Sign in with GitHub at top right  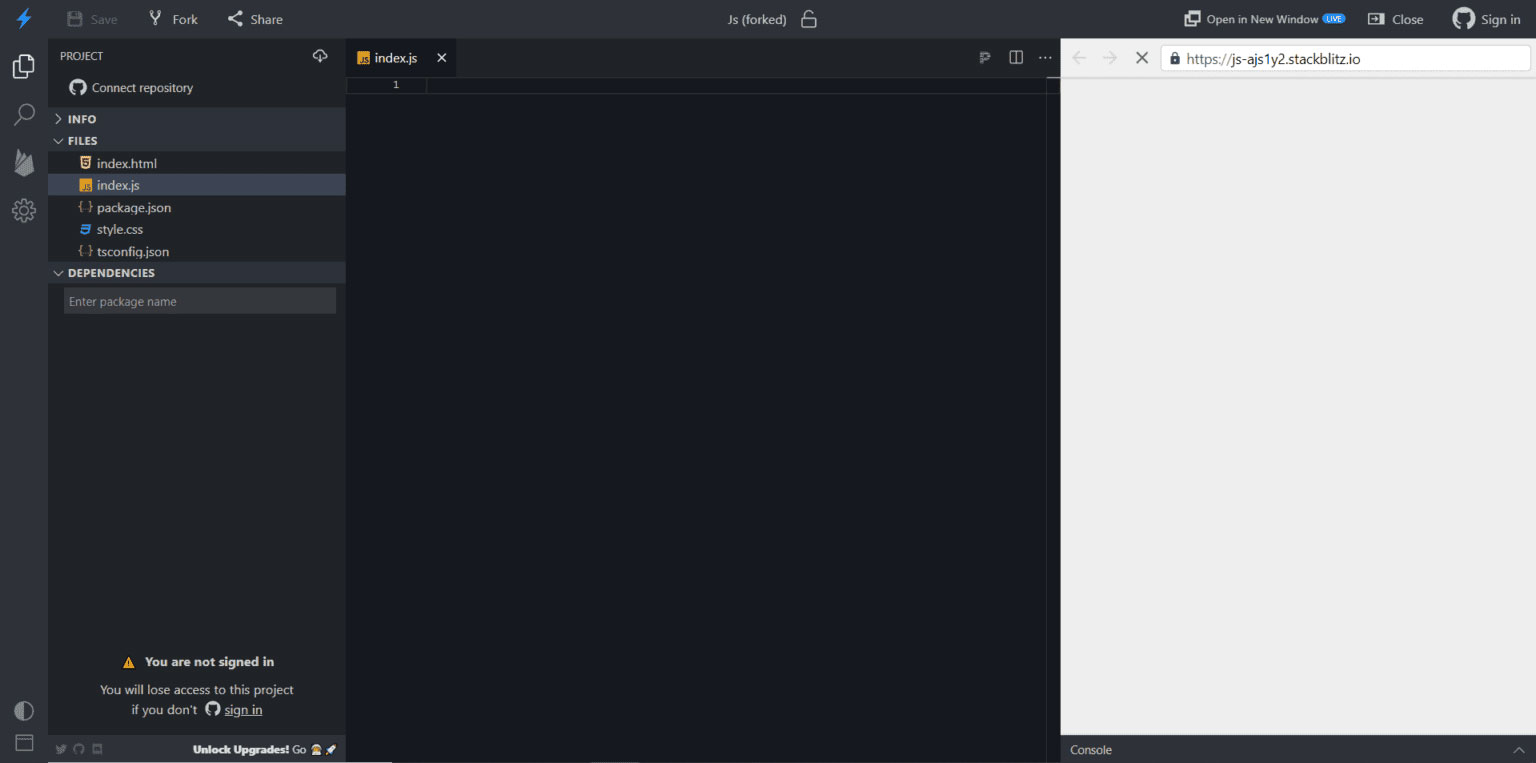pos(1486,19)
